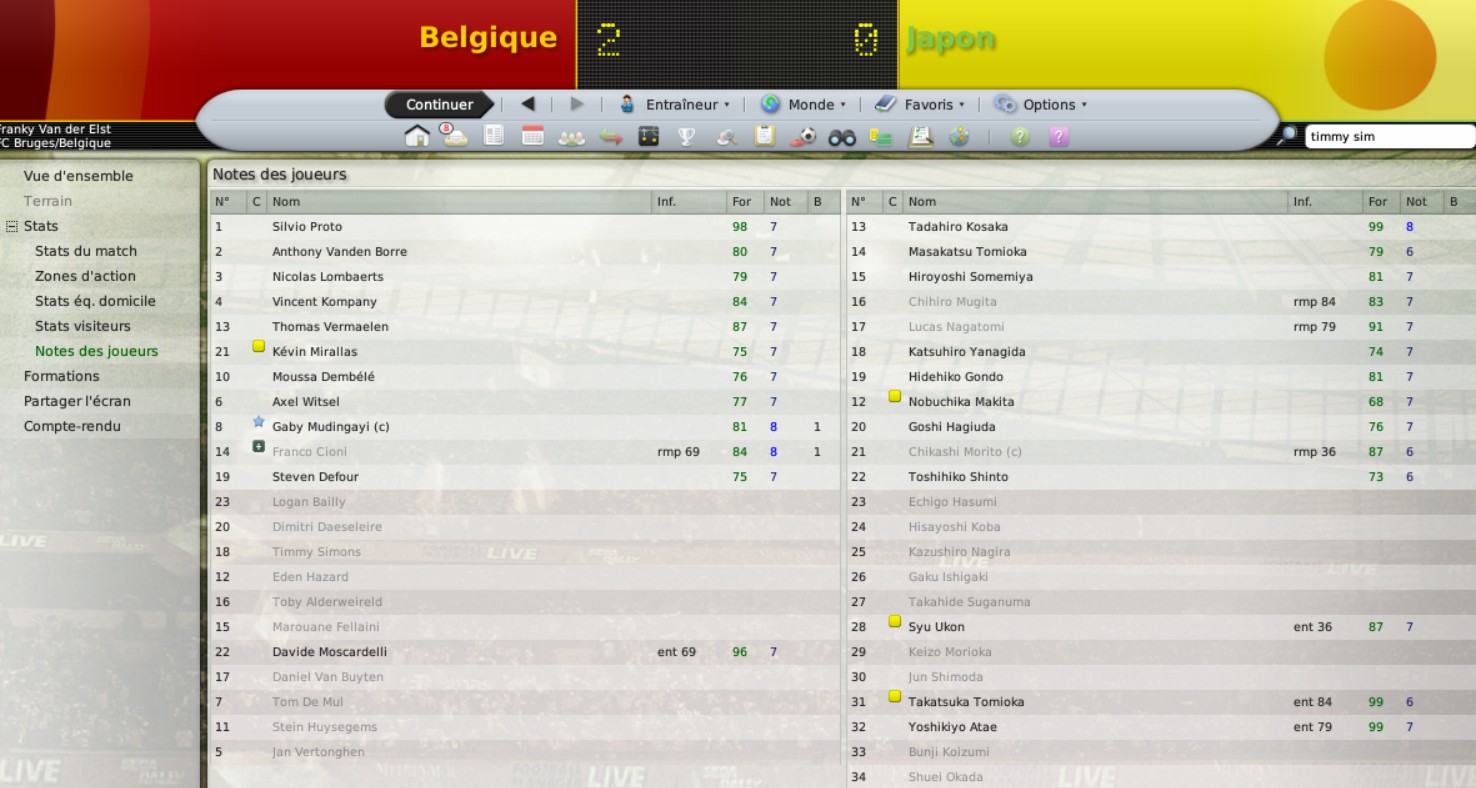The height and width of the screenshot is (788, 1476).
Task: Collapse the Stats tree section
Action: [x=12, y=226]
